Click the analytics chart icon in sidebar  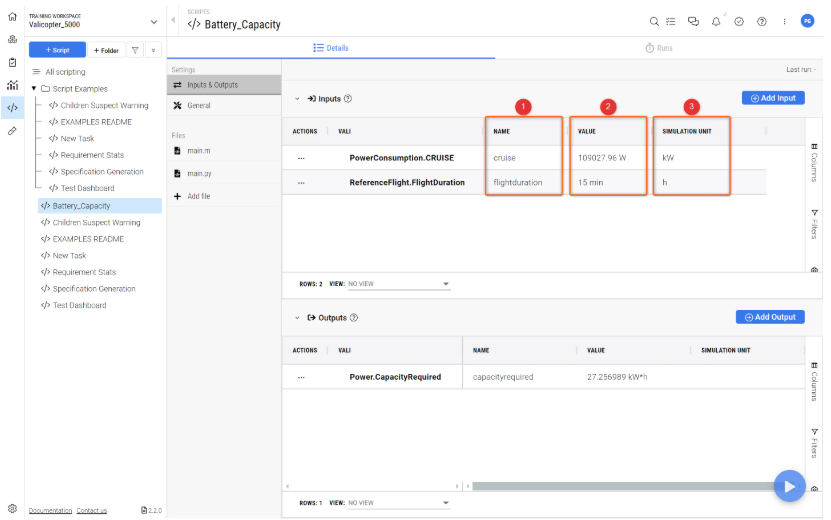(12, 85)
